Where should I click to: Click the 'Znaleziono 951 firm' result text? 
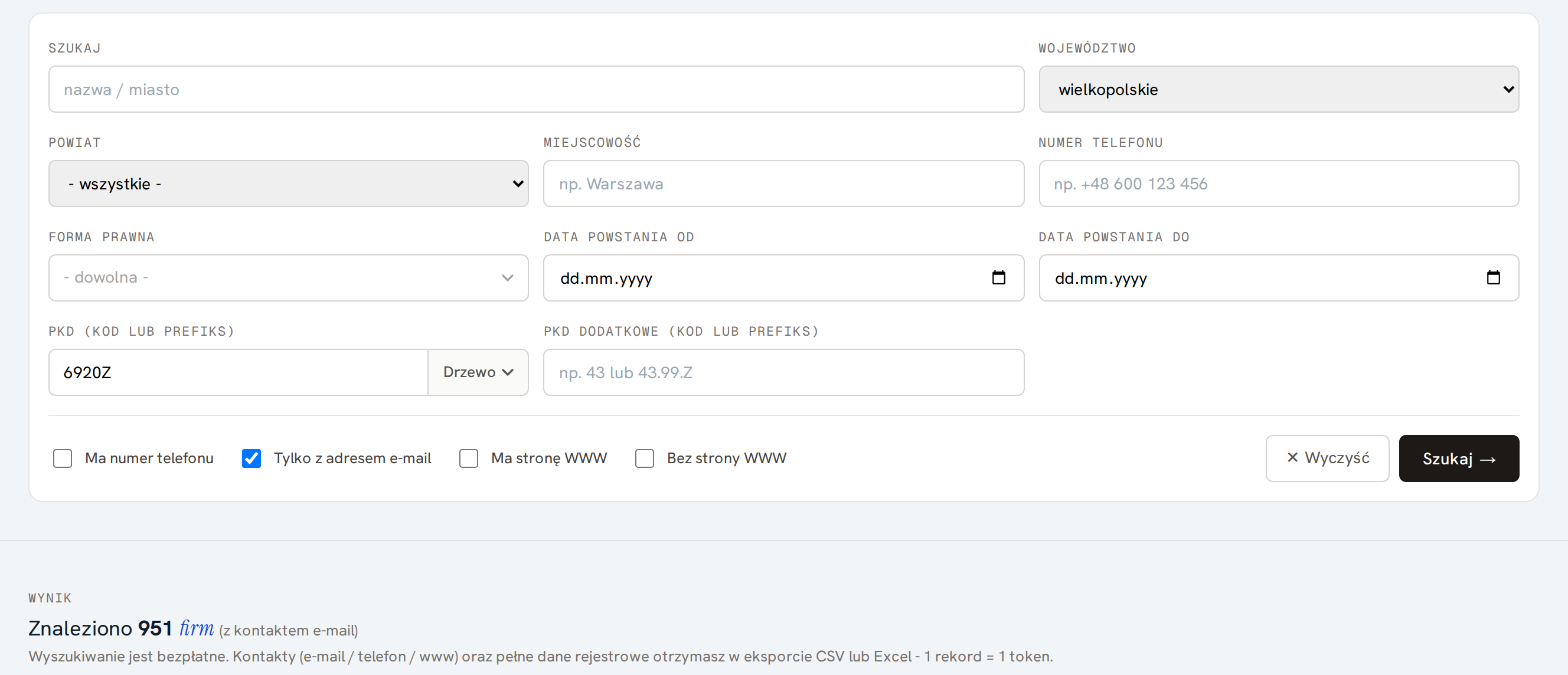(121, 628)
